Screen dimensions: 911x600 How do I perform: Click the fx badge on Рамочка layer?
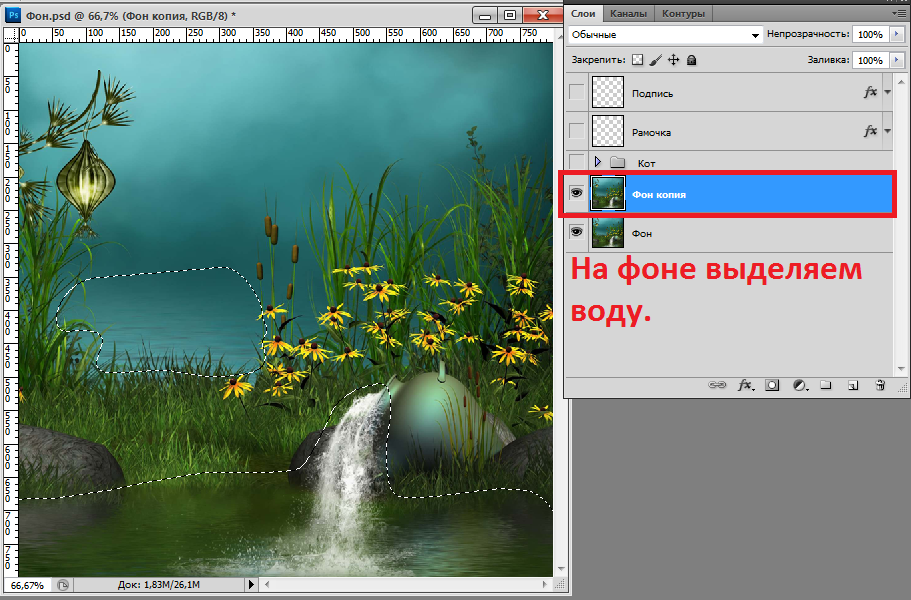tap(870, 131)
